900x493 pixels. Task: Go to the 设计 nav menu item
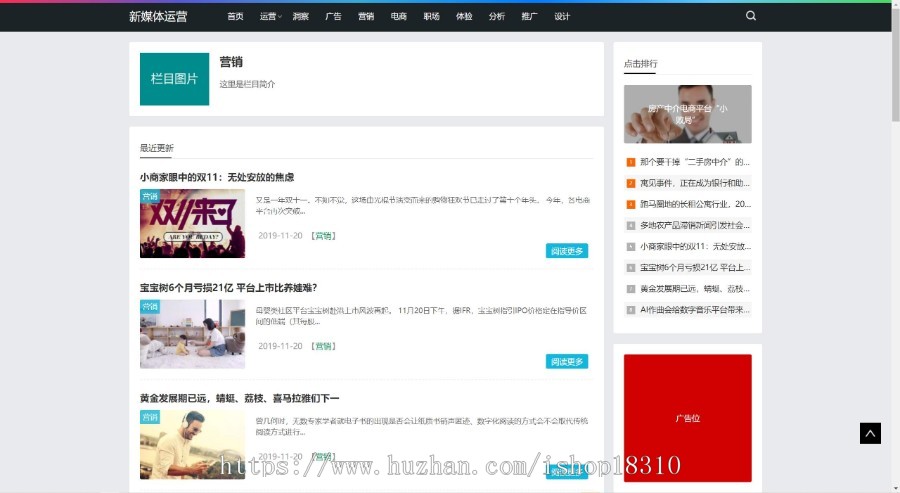tap(562, 16)
